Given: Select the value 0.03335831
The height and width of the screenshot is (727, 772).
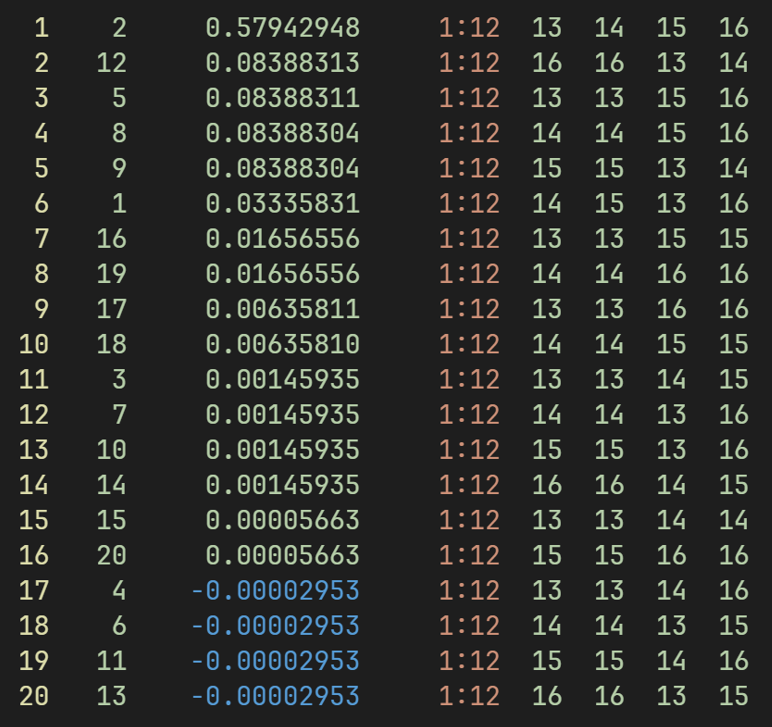Looking at the screenshot, I should click(x=282, y=203).
